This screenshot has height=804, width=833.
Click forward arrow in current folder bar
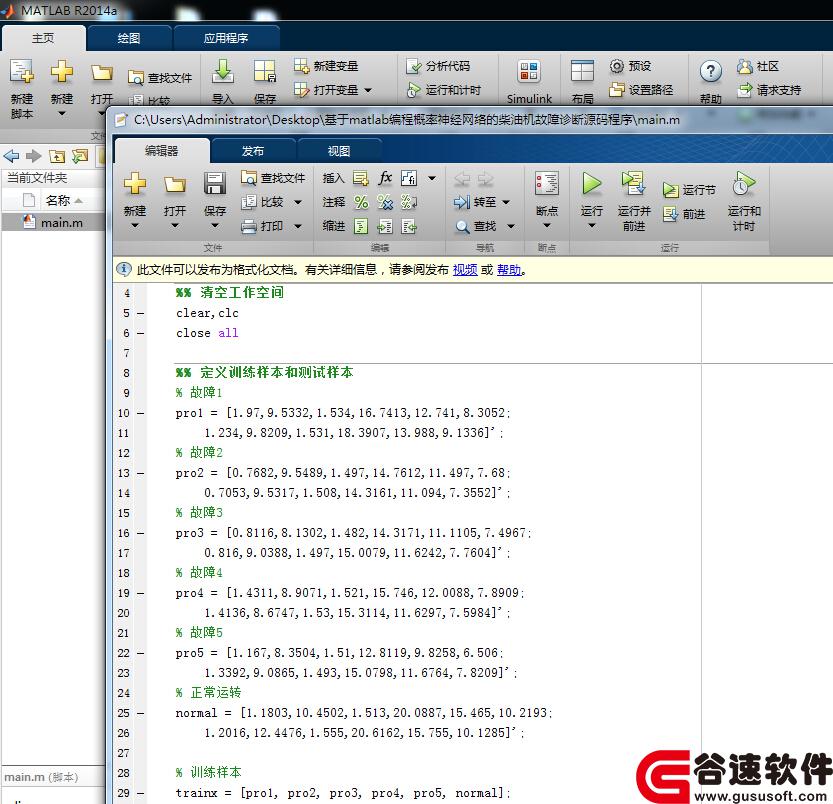(33, 156)
